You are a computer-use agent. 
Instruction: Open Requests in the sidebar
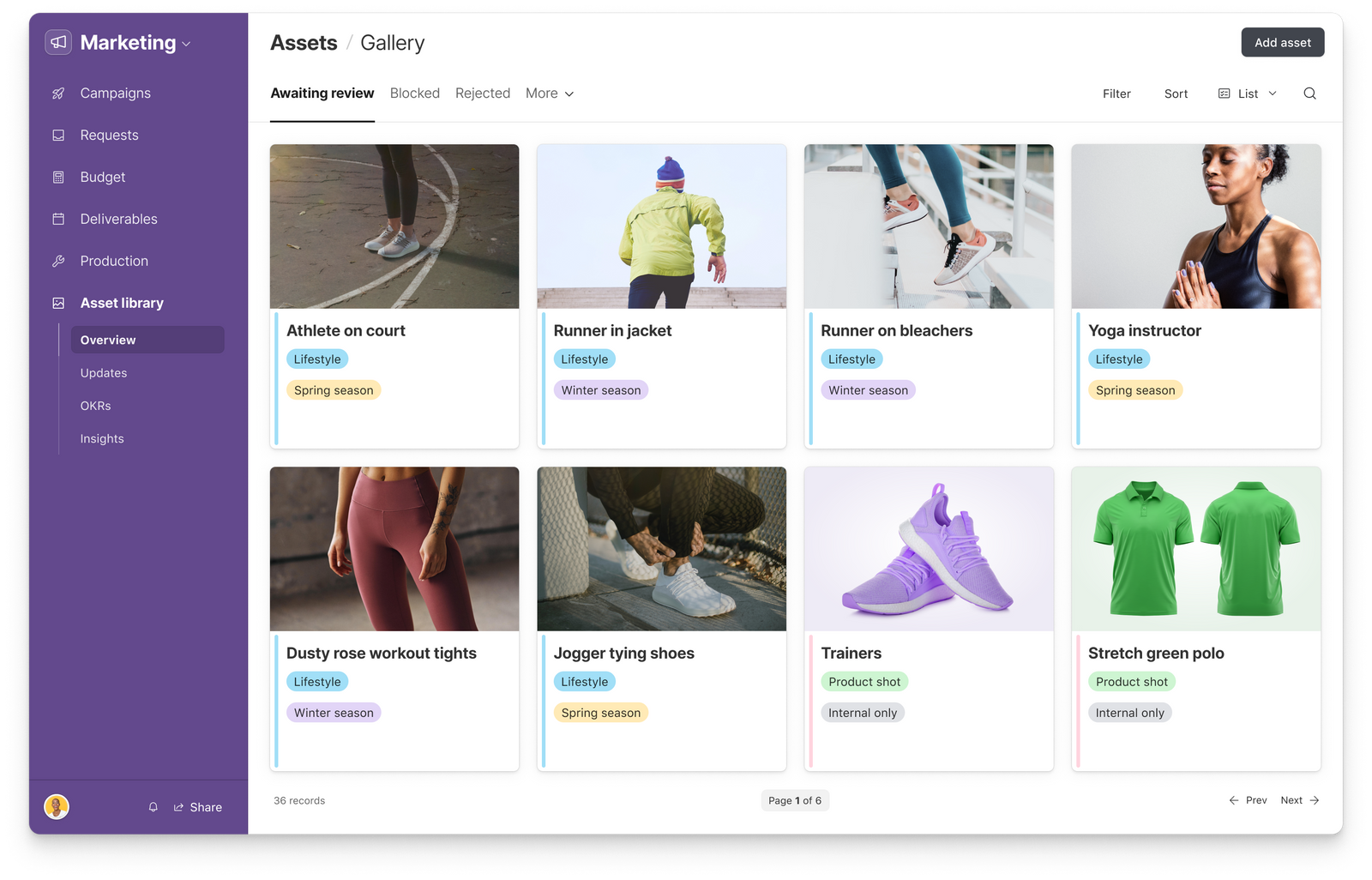click(x=110, y=136)
